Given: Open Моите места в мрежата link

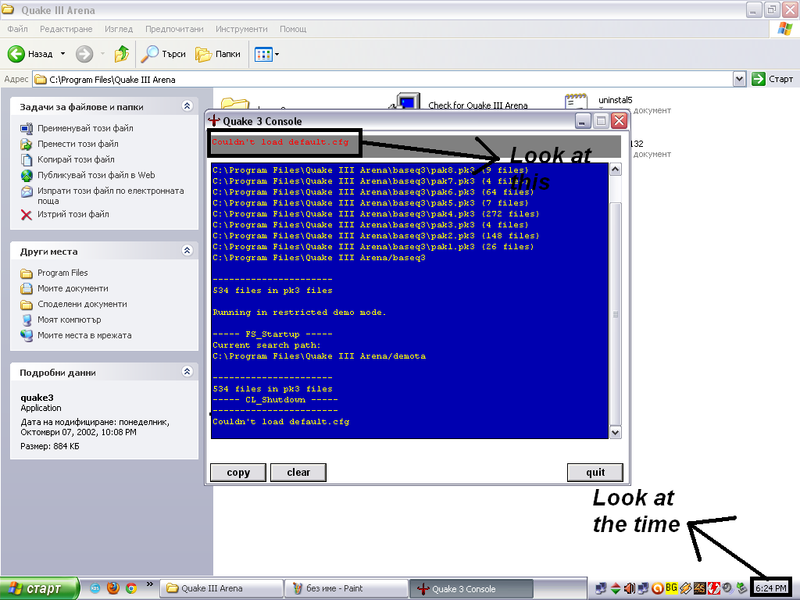Looking at the screenshot, I should 84,335.
